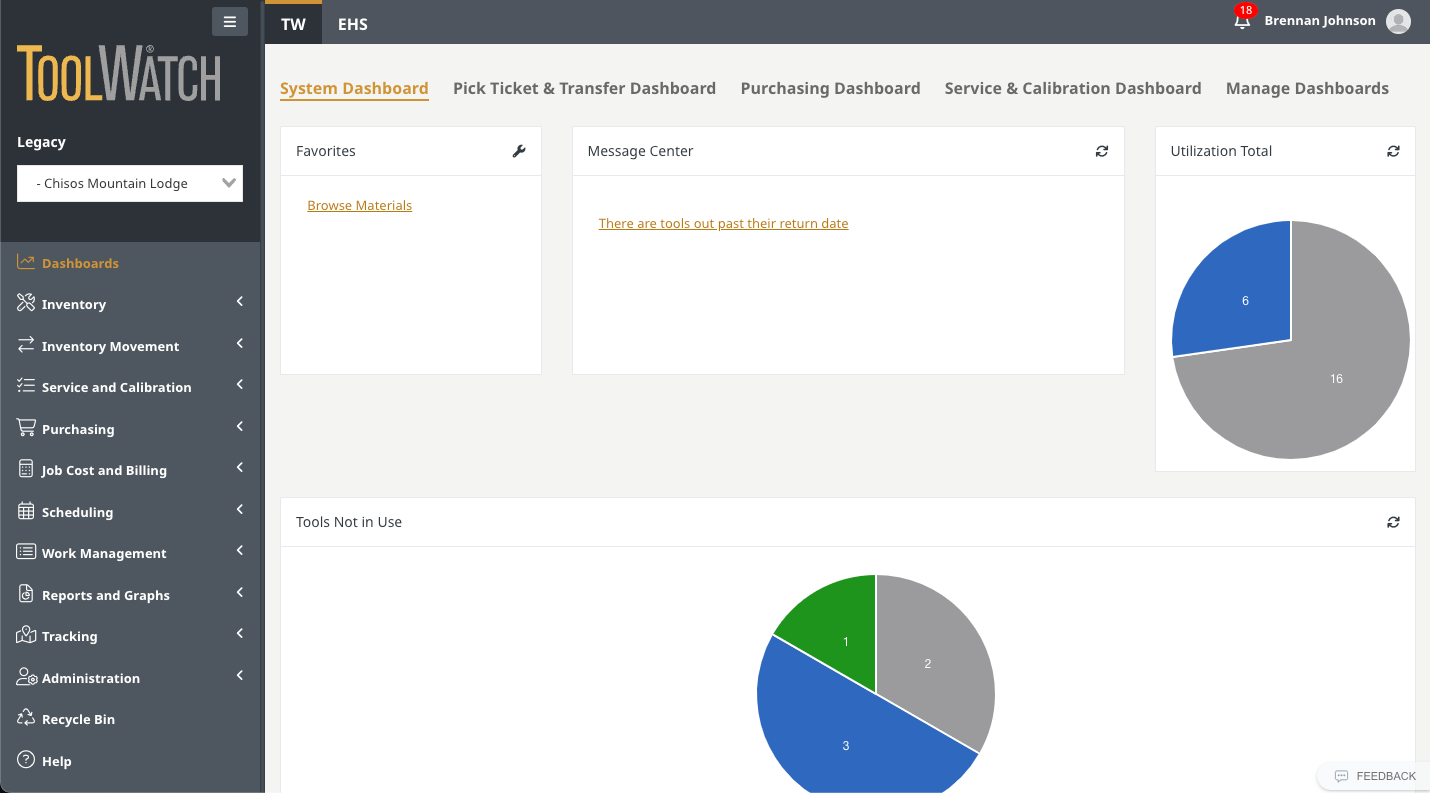This screenshot has width=1430, height=793.
Task: Click the Tracking map icon
Action: coord(26,635)
